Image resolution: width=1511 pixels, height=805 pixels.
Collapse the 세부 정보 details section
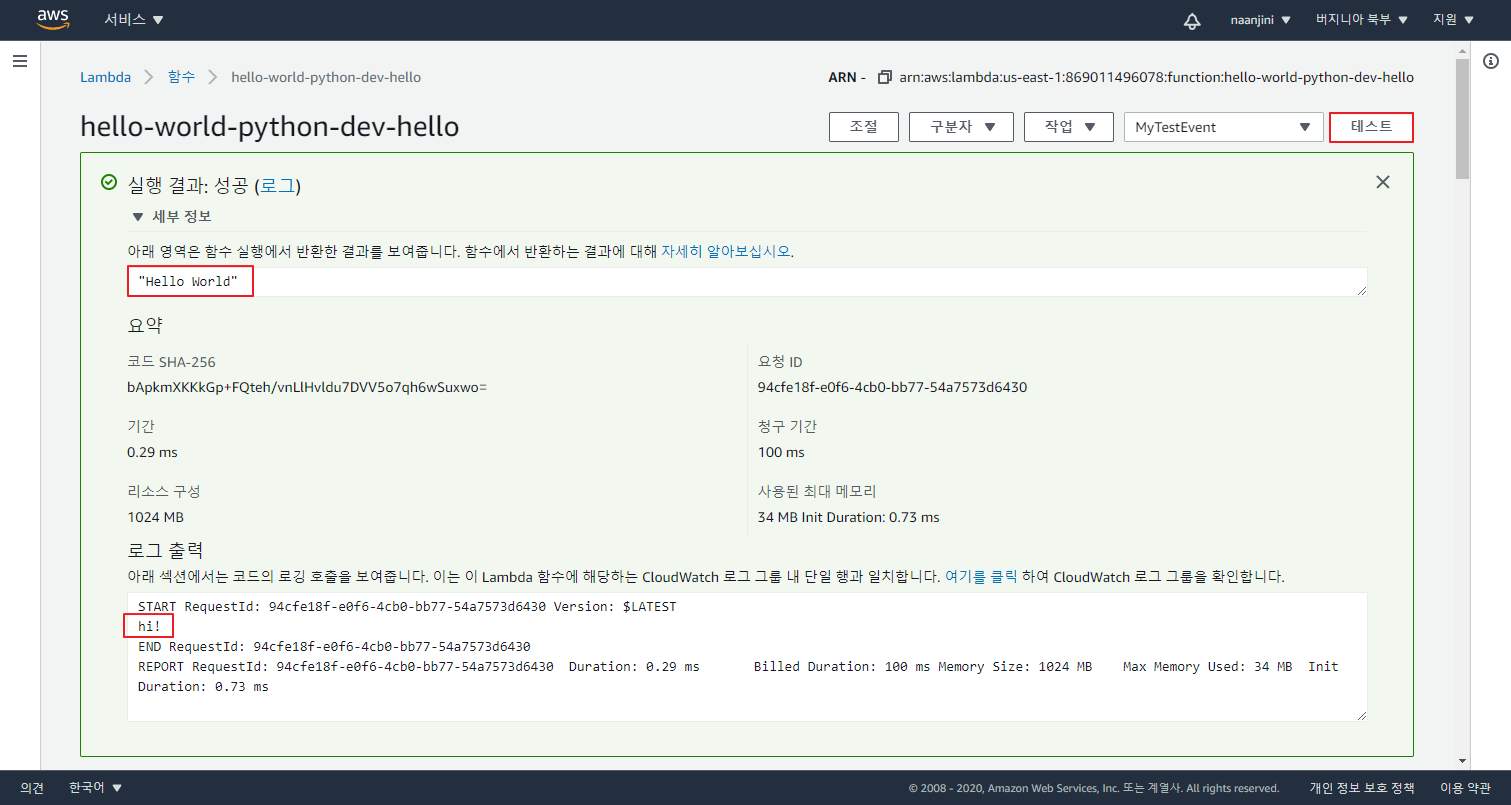coord(170,217)
